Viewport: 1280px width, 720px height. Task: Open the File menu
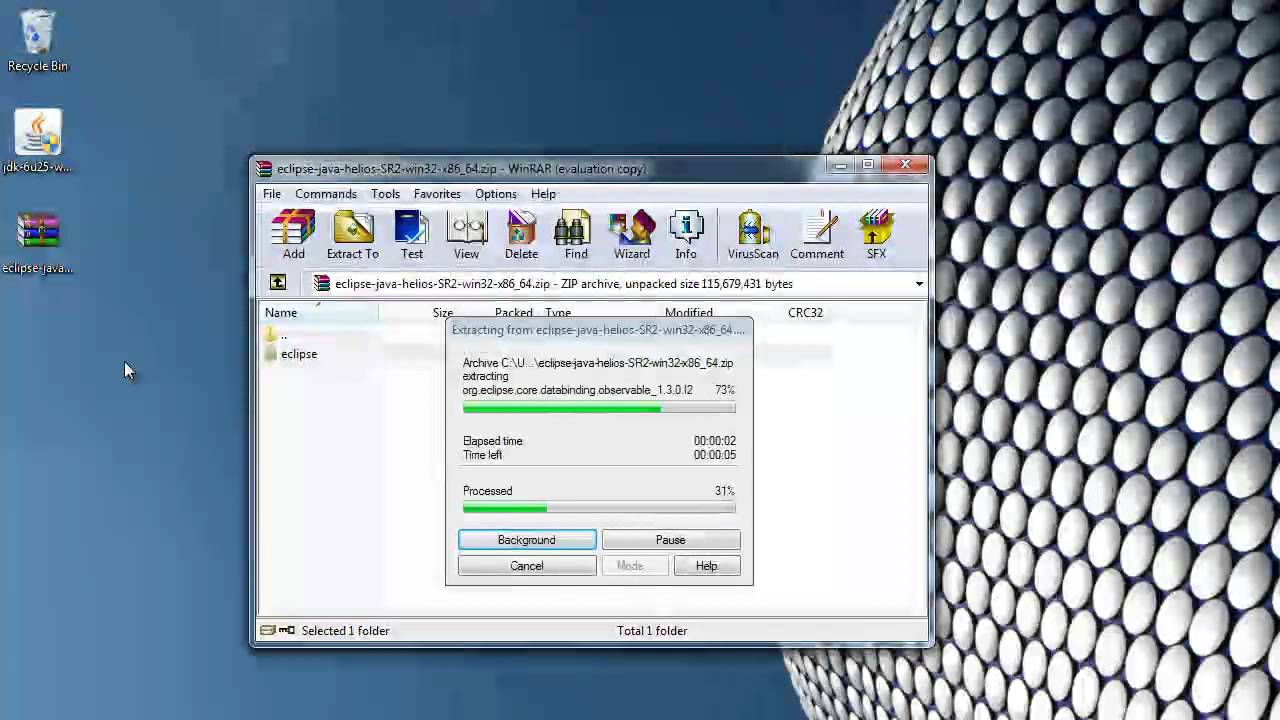point(272,194)
